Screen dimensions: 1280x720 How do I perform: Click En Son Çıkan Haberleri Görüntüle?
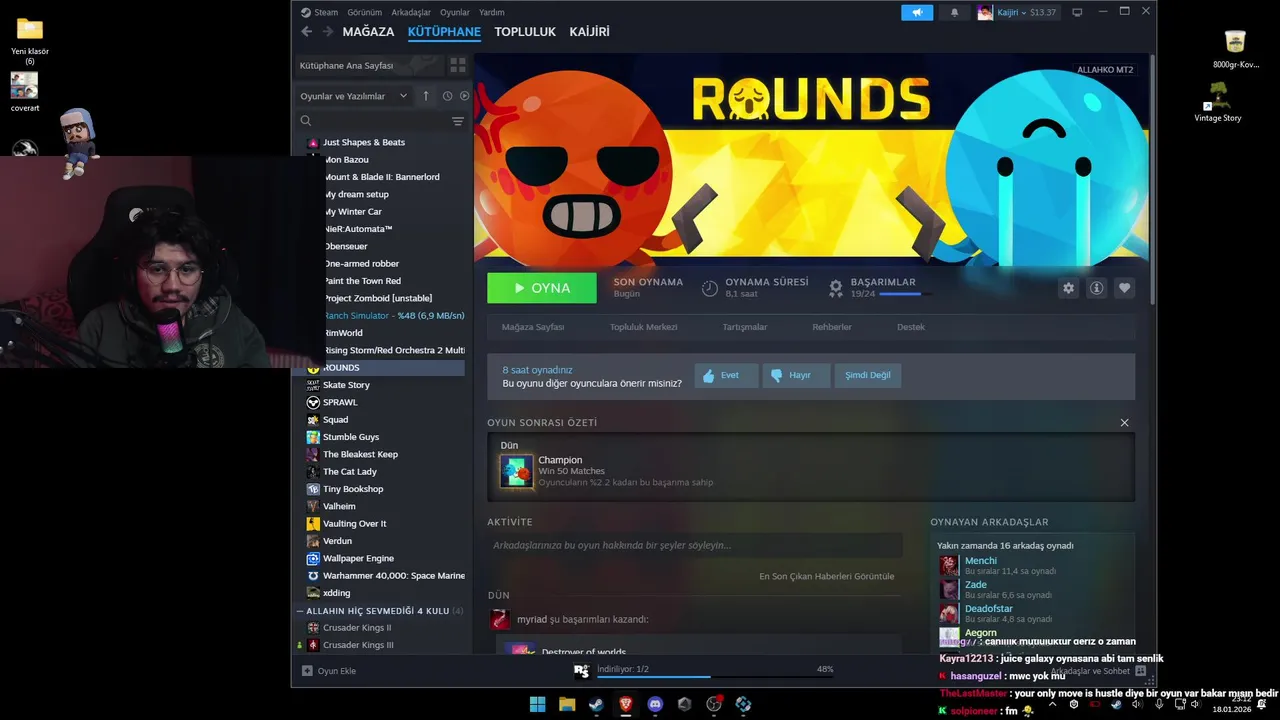(x=827, y=576)
